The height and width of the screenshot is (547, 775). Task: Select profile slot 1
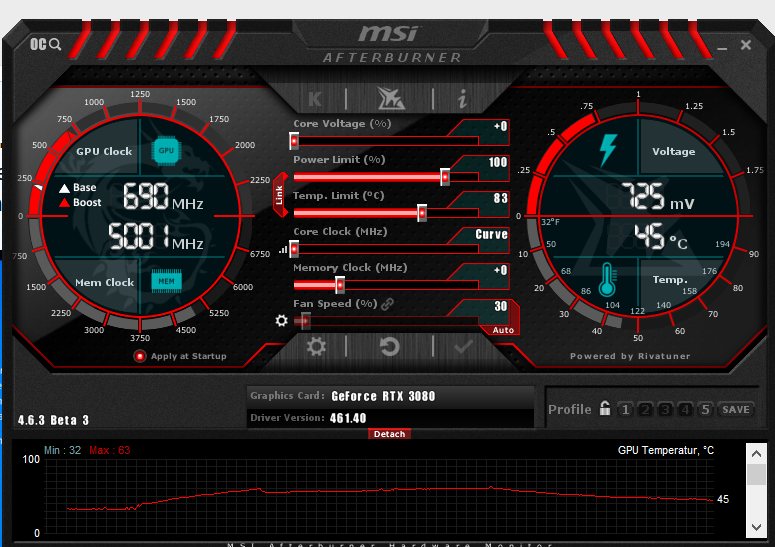pyautogui.click(x=626, y=409)
